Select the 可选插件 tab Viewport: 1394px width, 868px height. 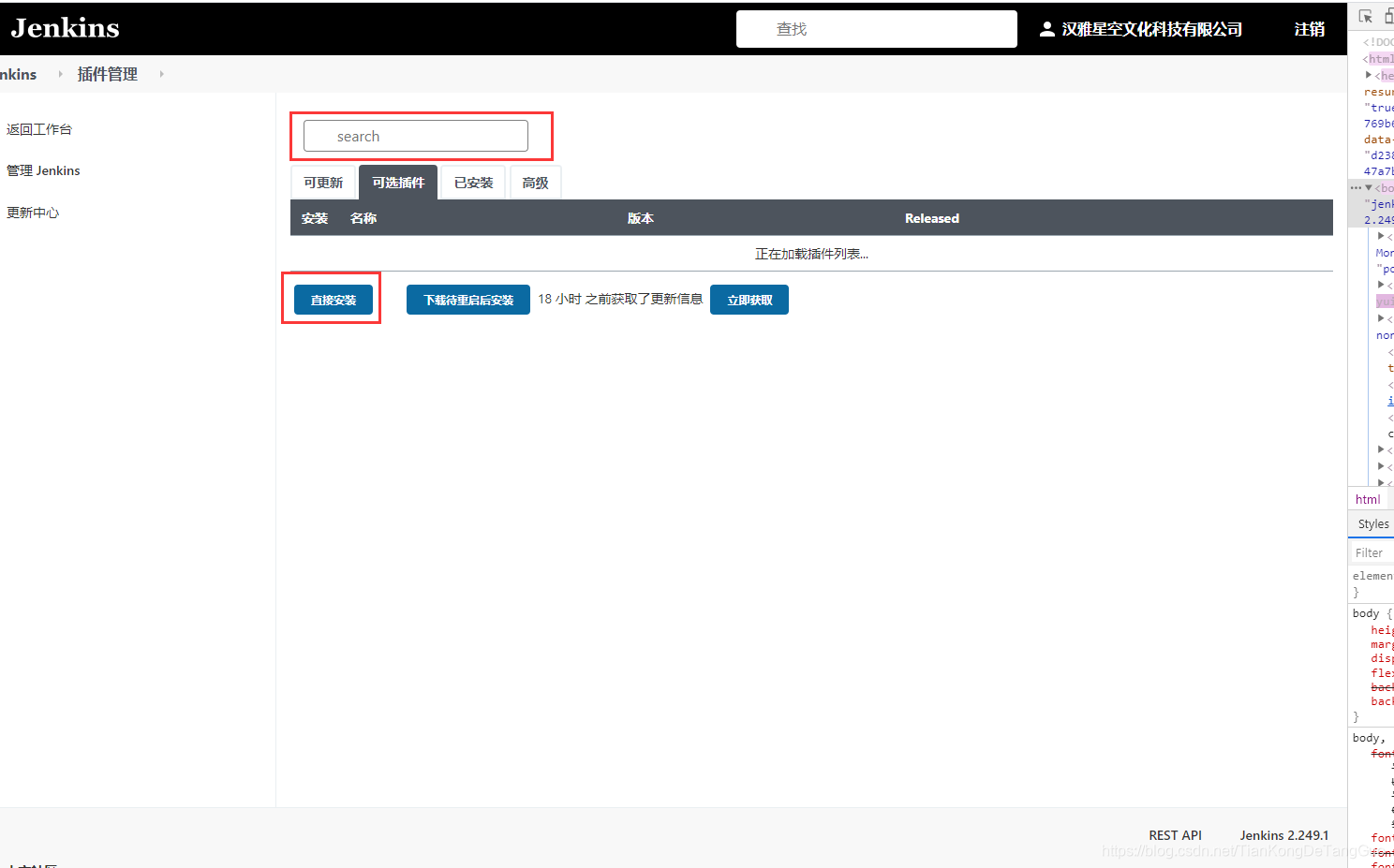(398, 183)
